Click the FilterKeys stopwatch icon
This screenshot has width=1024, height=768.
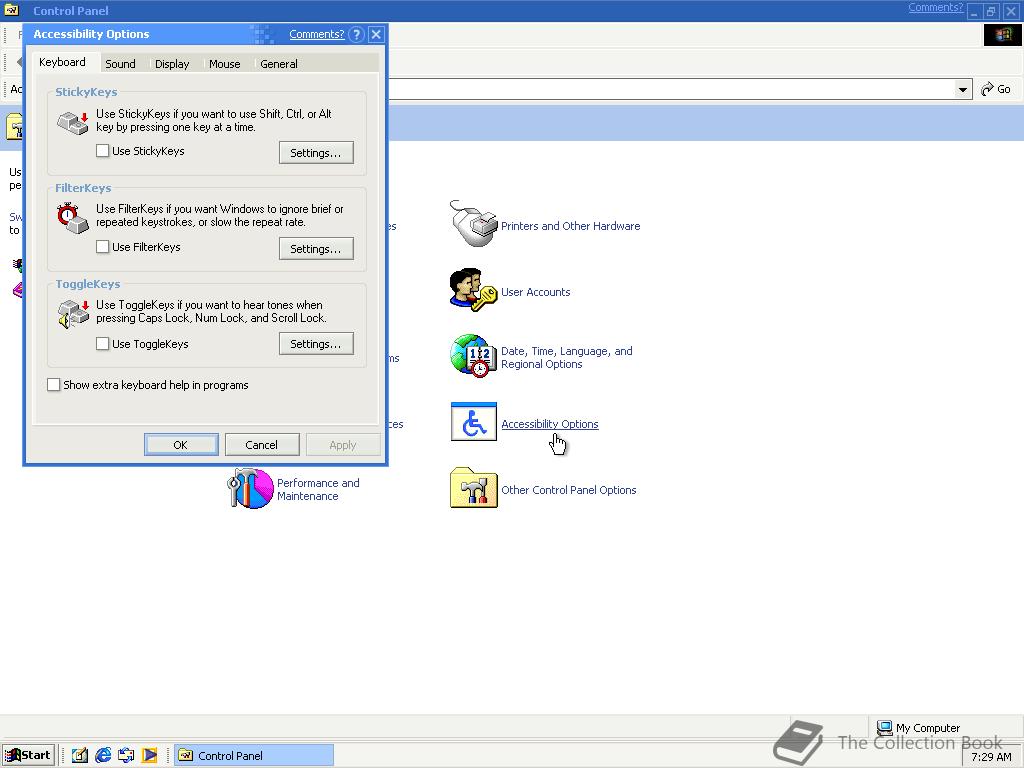click(72, 218)
